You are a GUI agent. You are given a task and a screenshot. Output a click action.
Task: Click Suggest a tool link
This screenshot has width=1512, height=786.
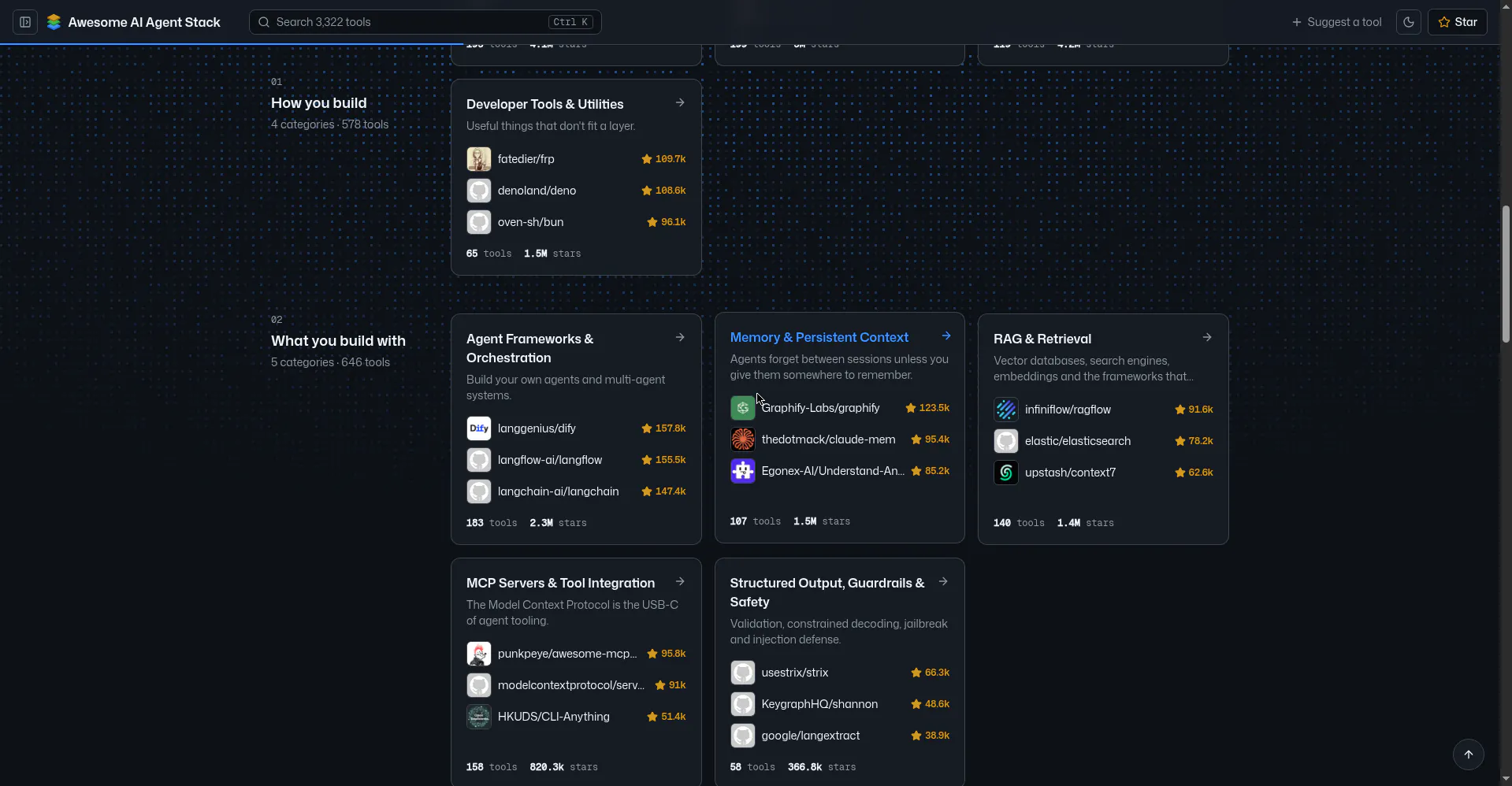[1336, 22]
